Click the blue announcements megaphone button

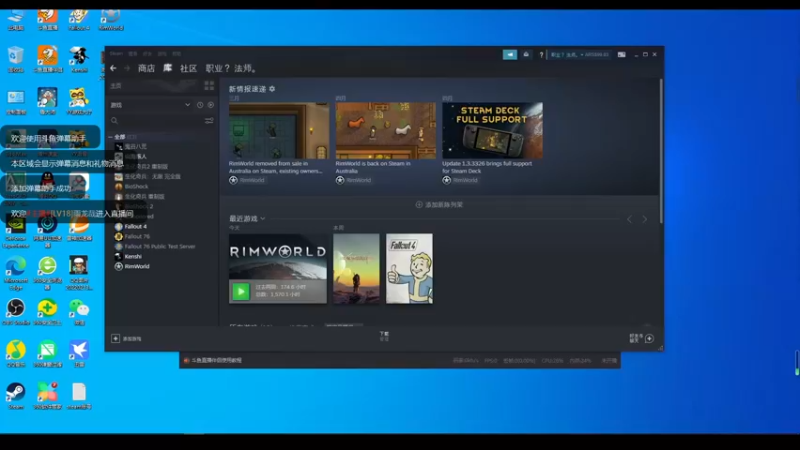tap(510, 55)
